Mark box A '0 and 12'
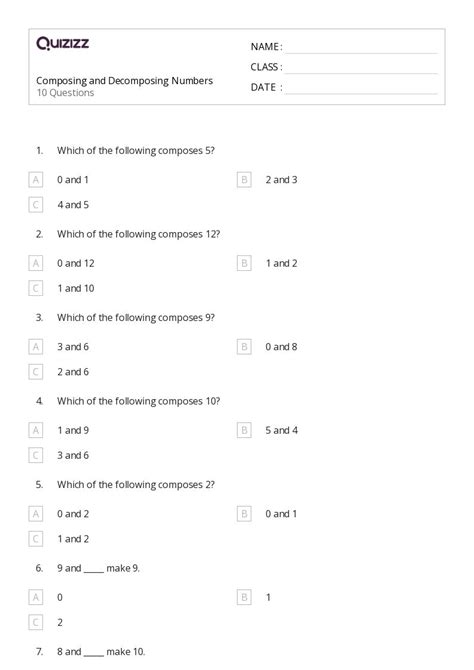The image size is (474, 670). (35, 263)
